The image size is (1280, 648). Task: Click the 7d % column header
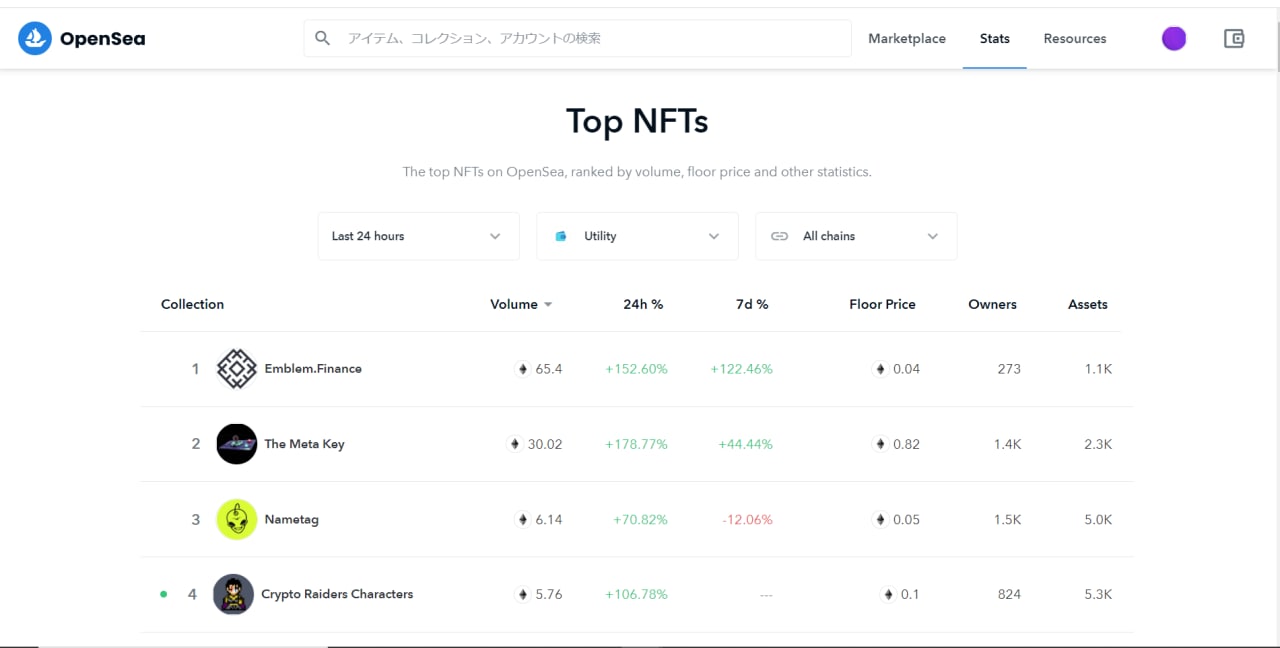point(752,304)
